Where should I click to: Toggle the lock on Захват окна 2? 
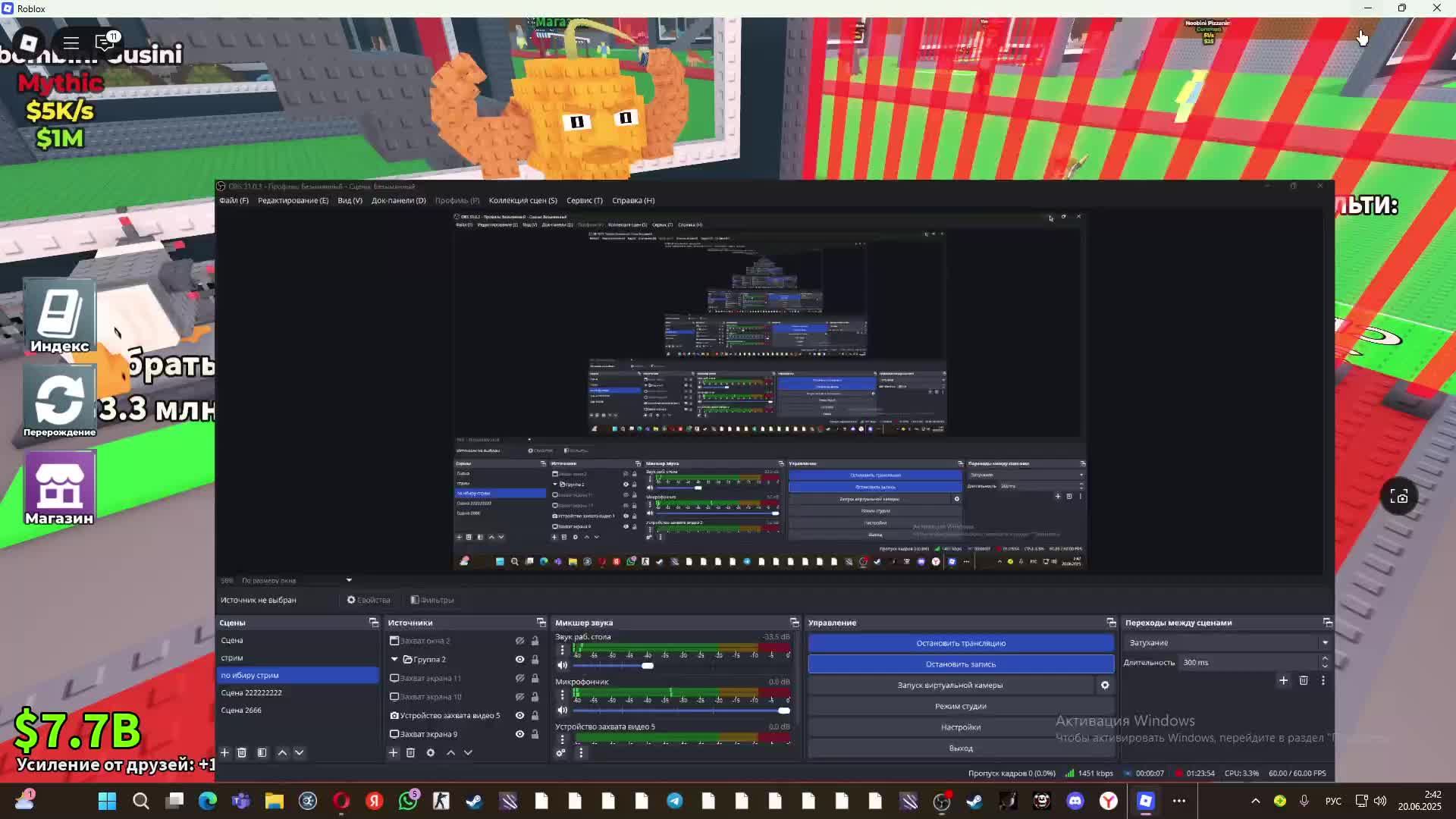pos(535,641)
